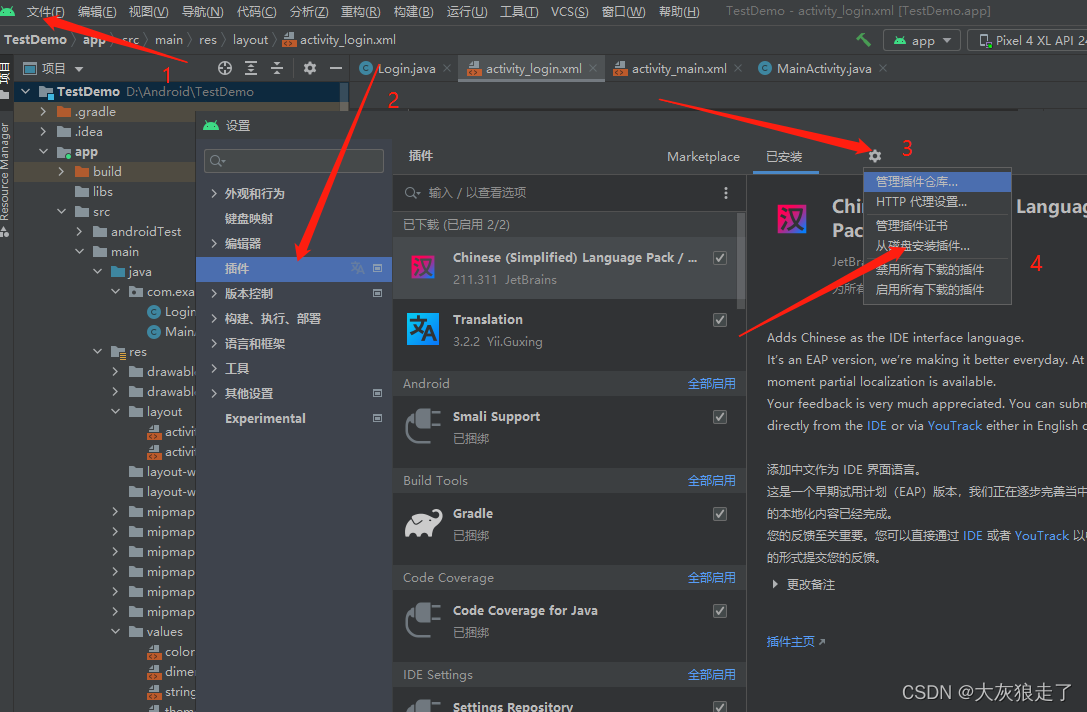Click the collapse all icon in project toolbar
The height and width of the screenshot is (712, 1087).
[x=277, y=68]
